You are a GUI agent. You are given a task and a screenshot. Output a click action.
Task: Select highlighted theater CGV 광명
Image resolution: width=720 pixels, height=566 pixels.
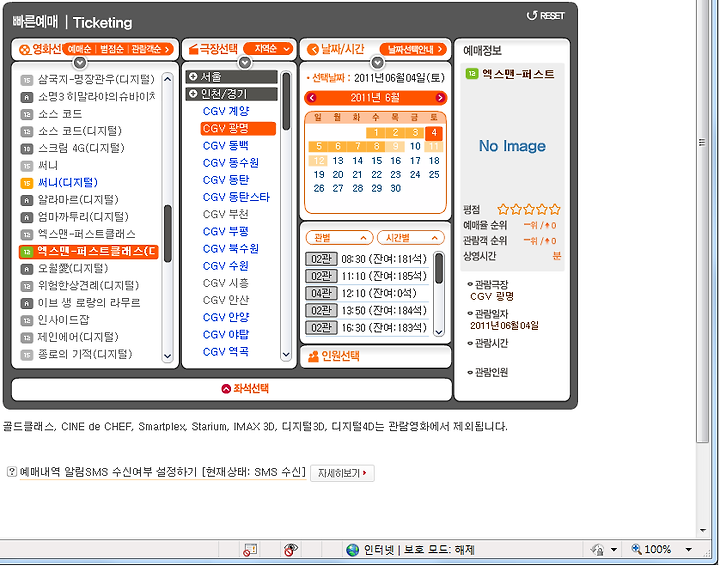click(238, 129)
